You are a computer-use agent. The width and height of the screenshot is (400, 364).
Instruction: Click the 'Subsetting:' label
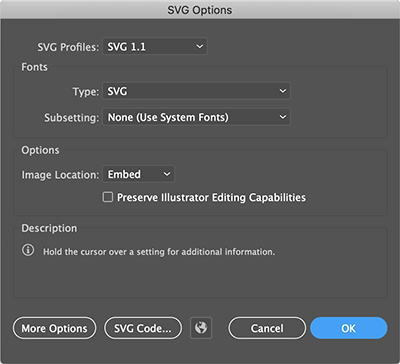click(72, 118)
